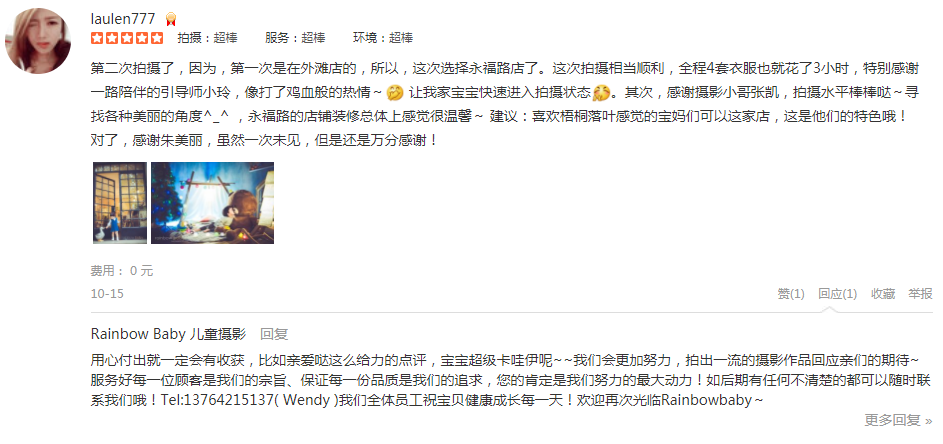Image resolution: width=943 pixels, height=444 pixels.
Task: Click the 费用：0 元 cost text
Action: pos(122,271)
